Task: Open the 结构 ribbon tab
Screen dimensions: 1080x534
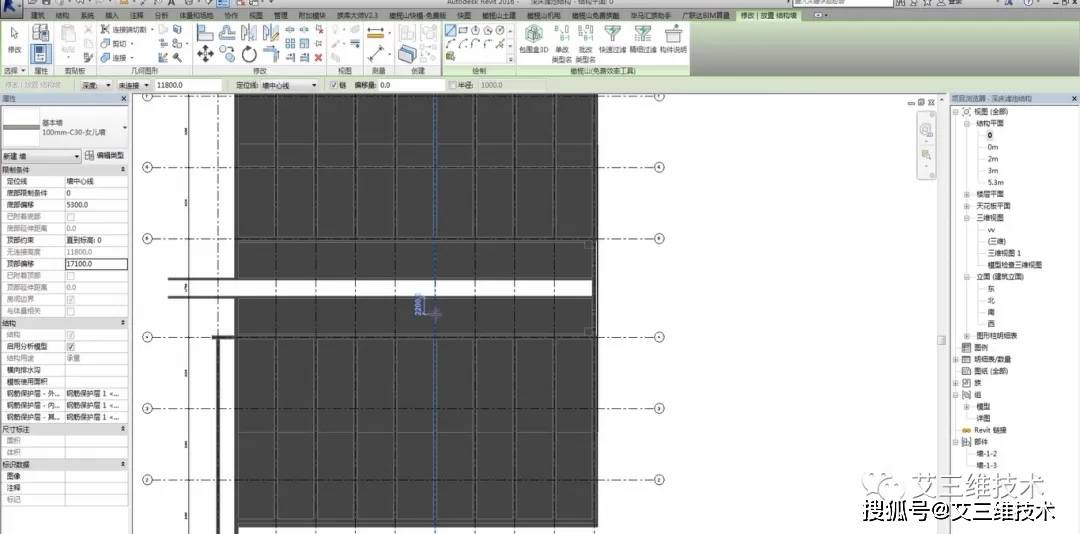Action: coord(62,15)
